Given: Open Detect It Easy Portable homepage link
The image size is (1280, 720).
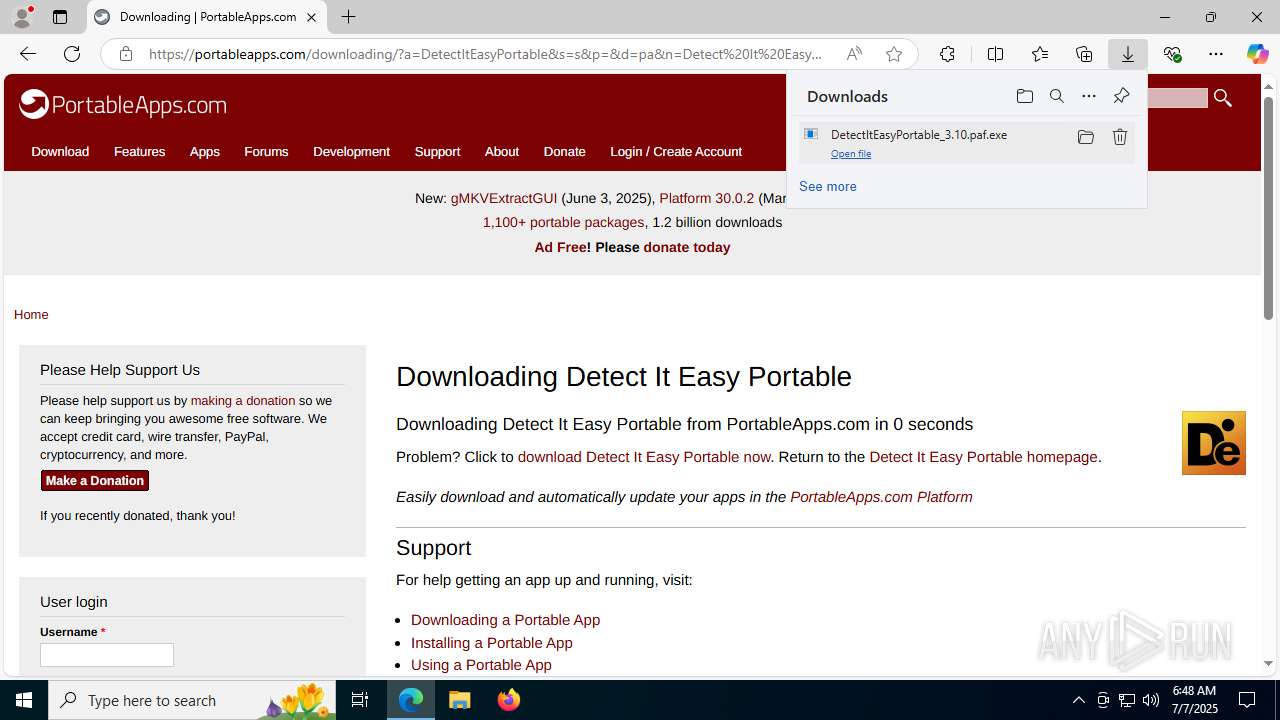Looking at the screenshot, I should [983, 457].
